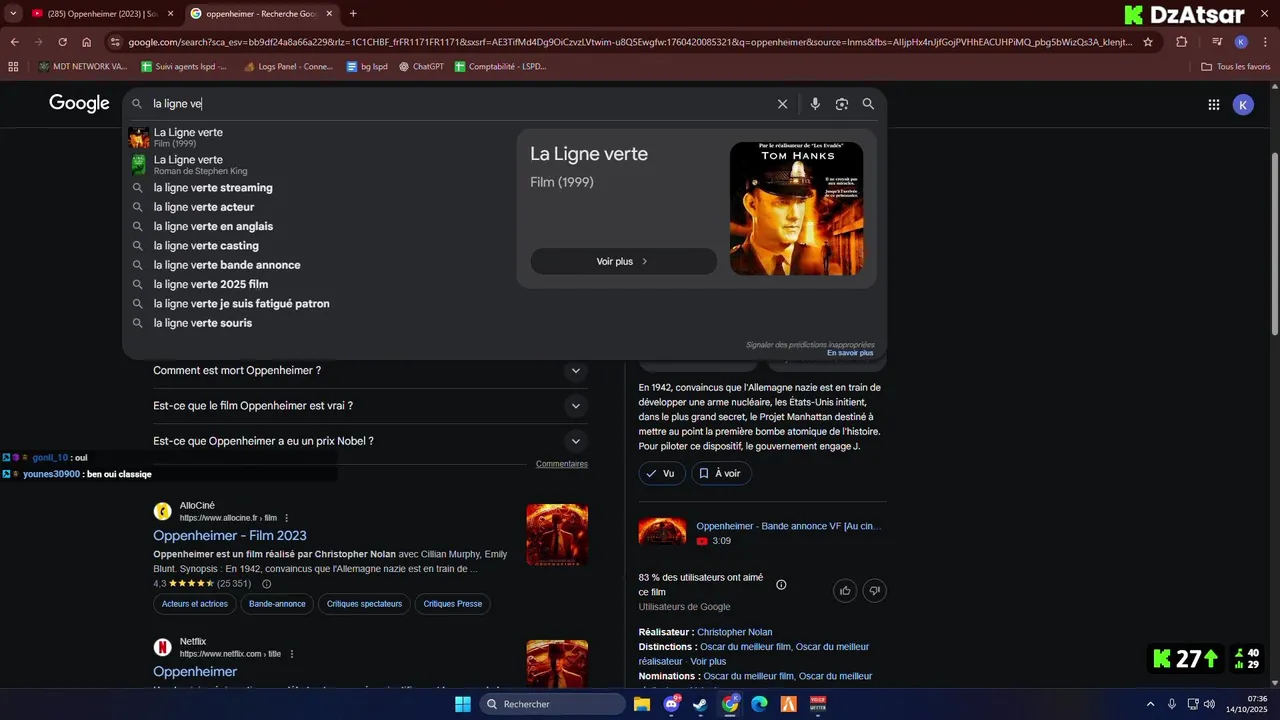This screenshot has height=720, width=1280.
Task: Click the page vertical scrollbar
Action: coord(1274,243)
